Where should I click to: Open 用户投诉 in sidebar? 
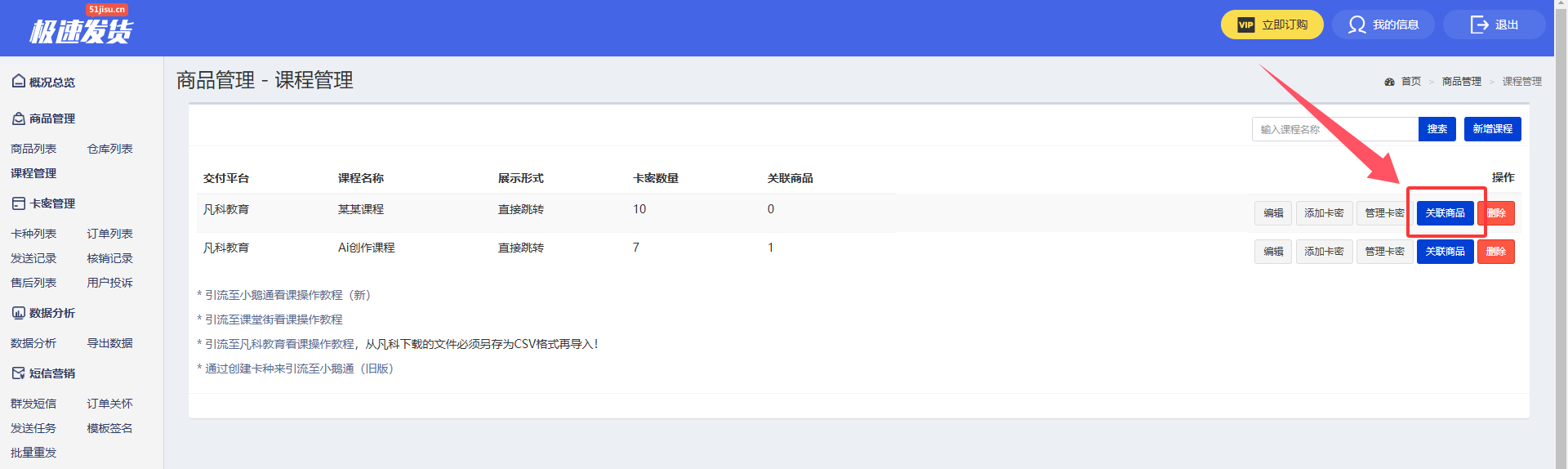(x=109, y=283)
